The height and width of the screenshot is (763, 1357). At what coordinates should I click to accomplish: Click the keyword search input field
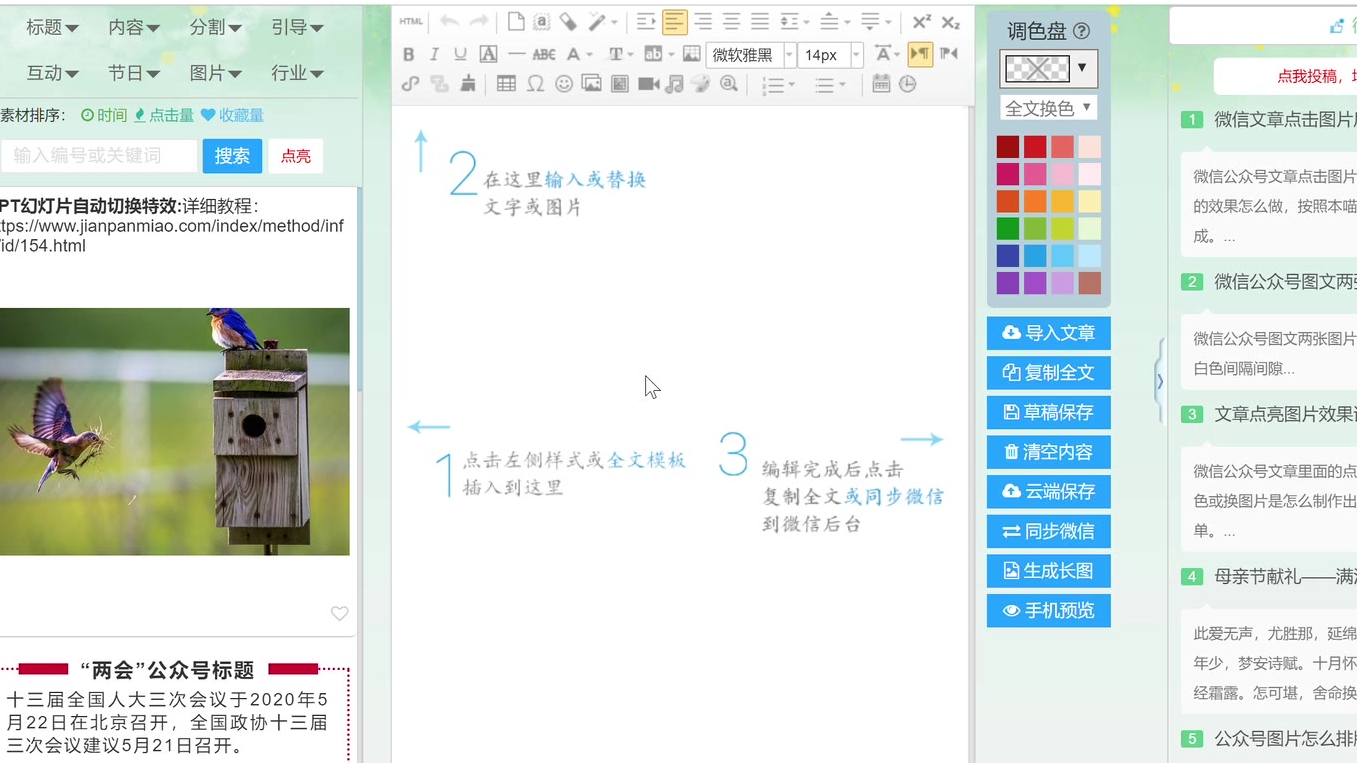point(99,156)
